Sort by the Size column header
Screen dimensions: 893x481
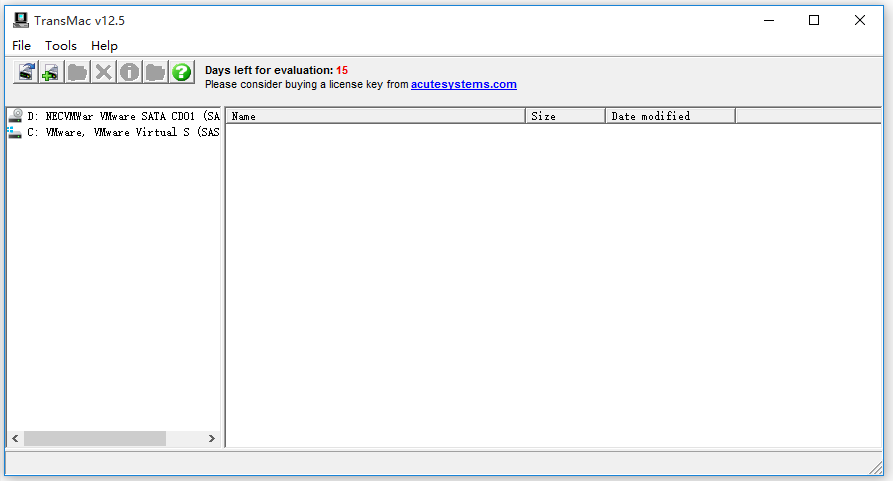click(x=565, y=116)
